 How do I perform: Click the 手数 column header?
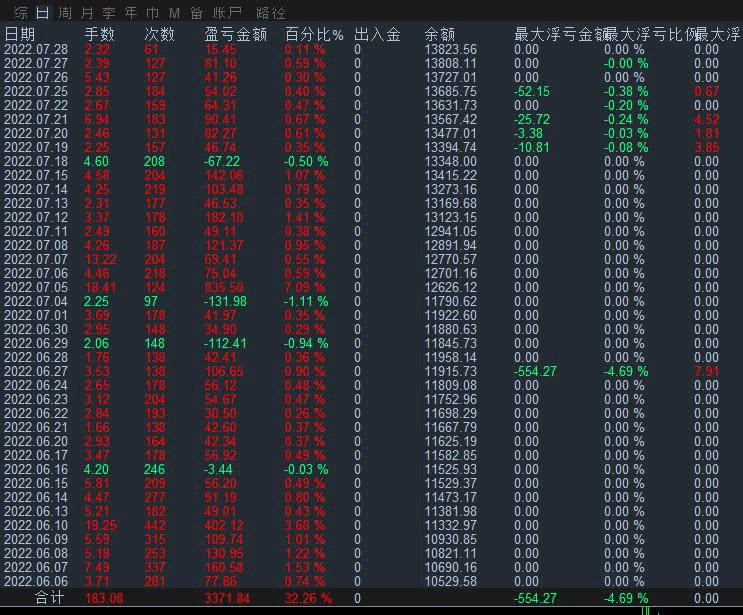100,35
